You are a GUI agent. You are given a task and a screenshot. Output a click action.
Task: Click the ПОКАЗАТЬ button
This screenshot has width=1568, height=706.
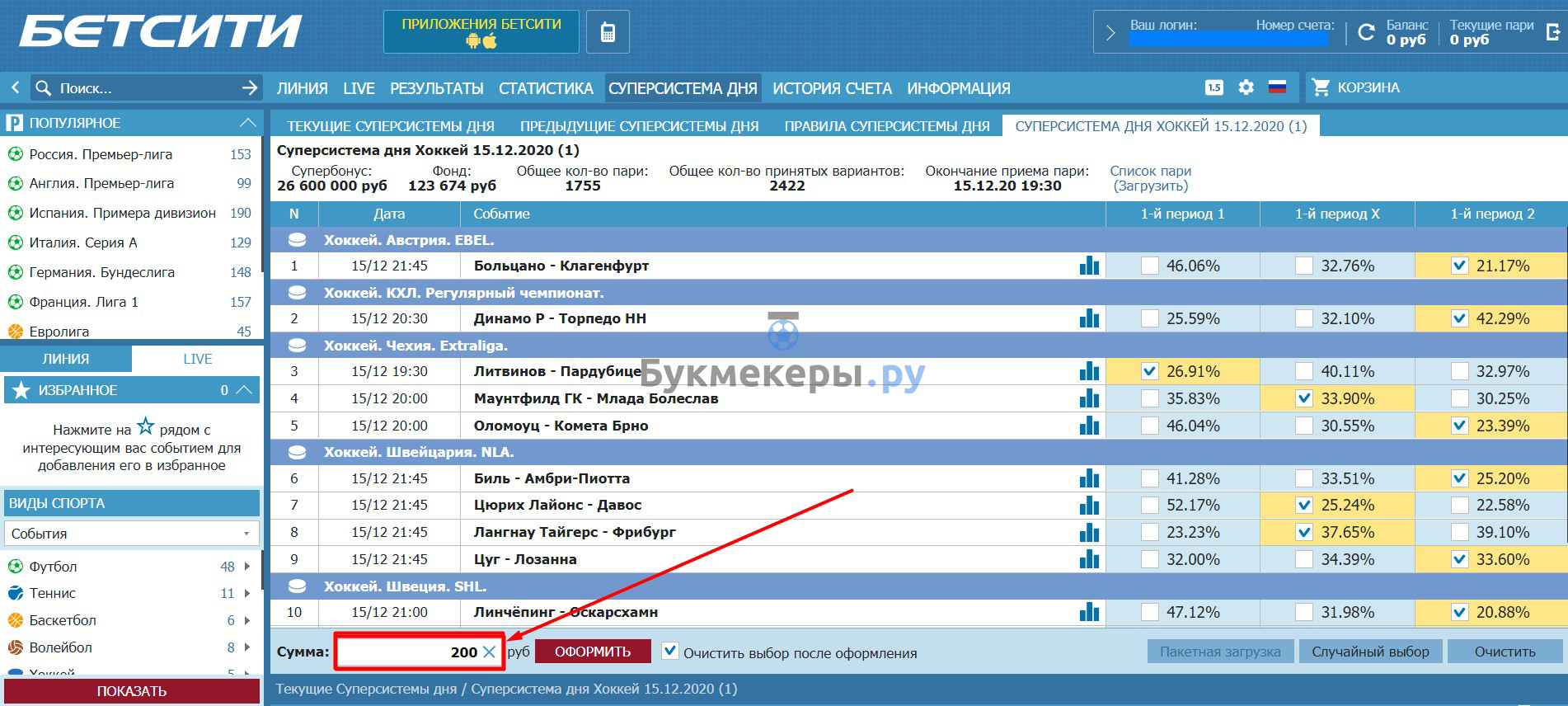[x=132, y=691]
